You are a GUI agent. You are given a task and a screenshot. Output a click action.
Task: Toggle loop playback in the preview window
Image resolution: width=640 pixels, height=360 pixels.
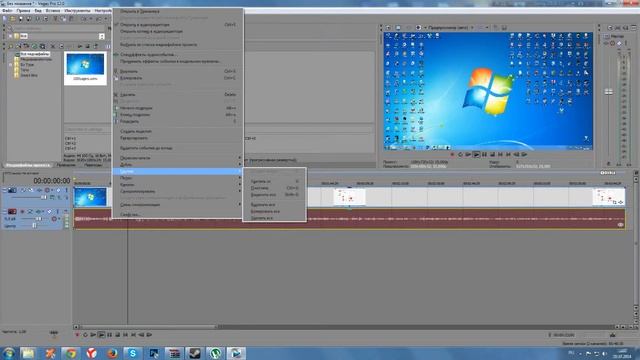tap(460, 155)
